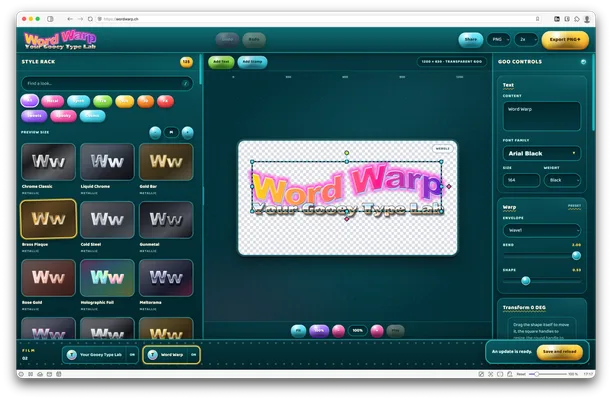Image resolution: width=612 pixels, height=400 pixels.
Task: Select the Cosmic style filter
Action: coord(93,116)
